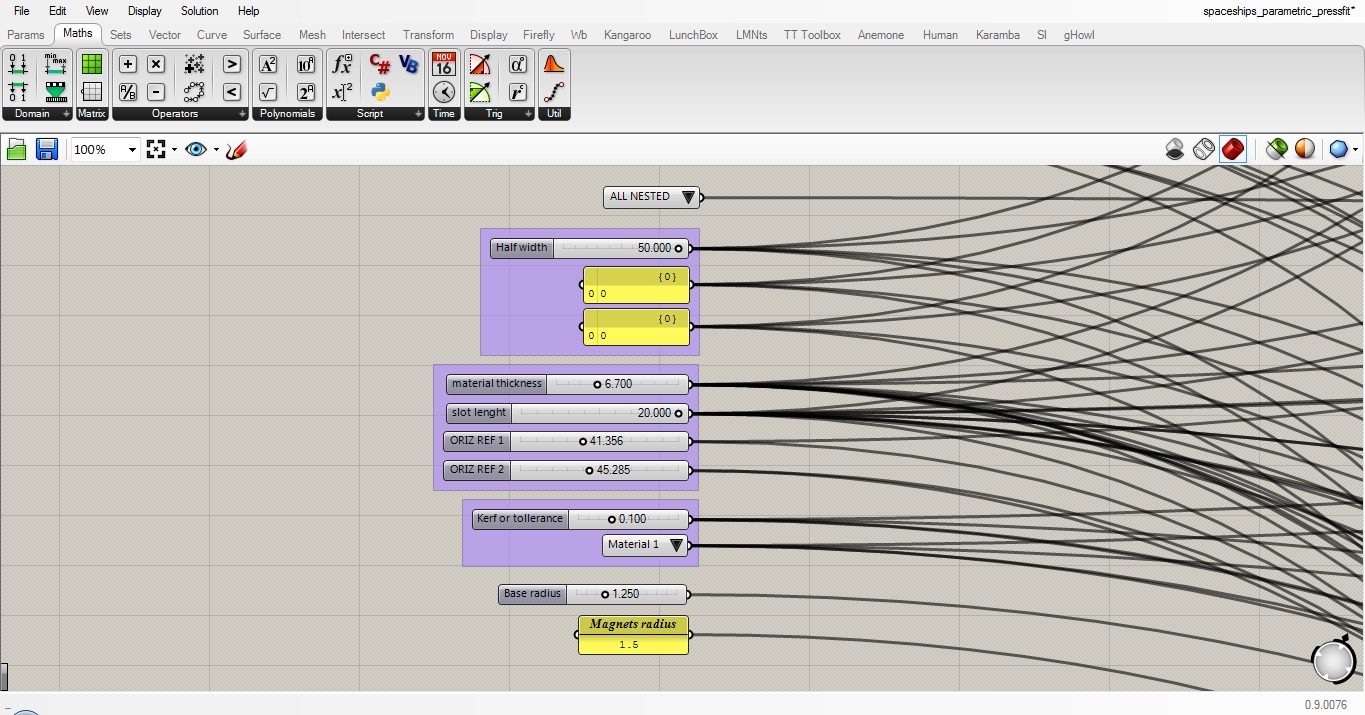Image resolution: width=1365 pixels, height=715 pixels.
Task: Adjust the ORIZ REF 1 slider
Action: [x=567, y=441]
